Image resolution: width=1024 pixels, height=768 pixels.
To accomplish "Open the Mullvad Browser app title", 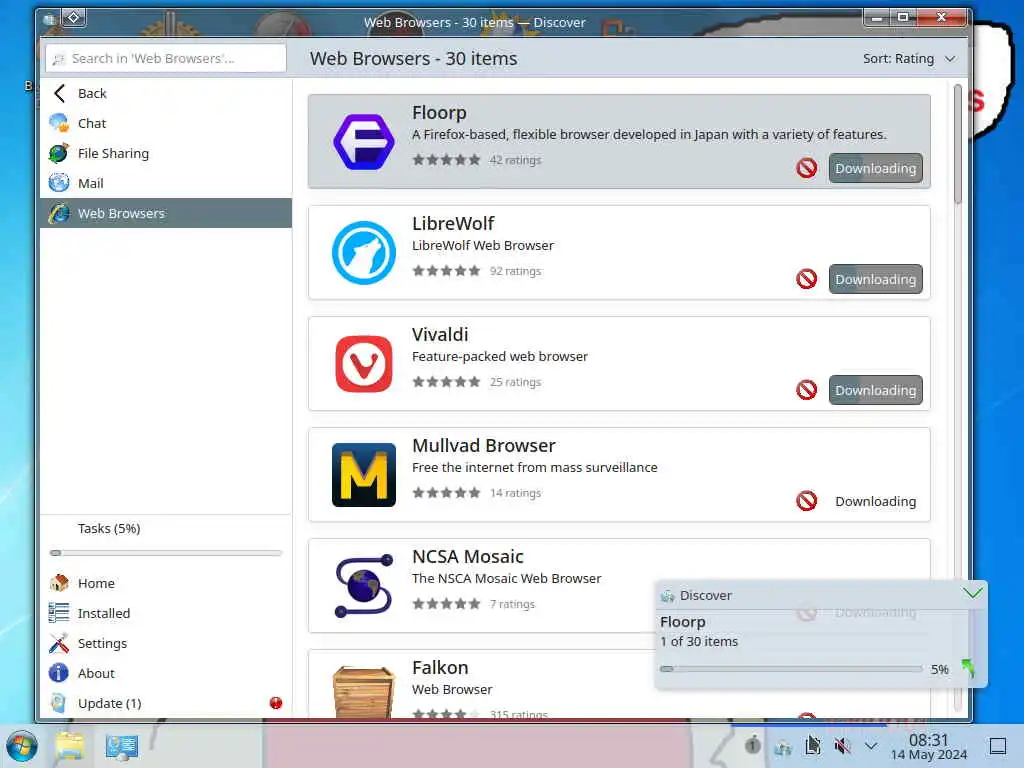I will click(483, 446).
